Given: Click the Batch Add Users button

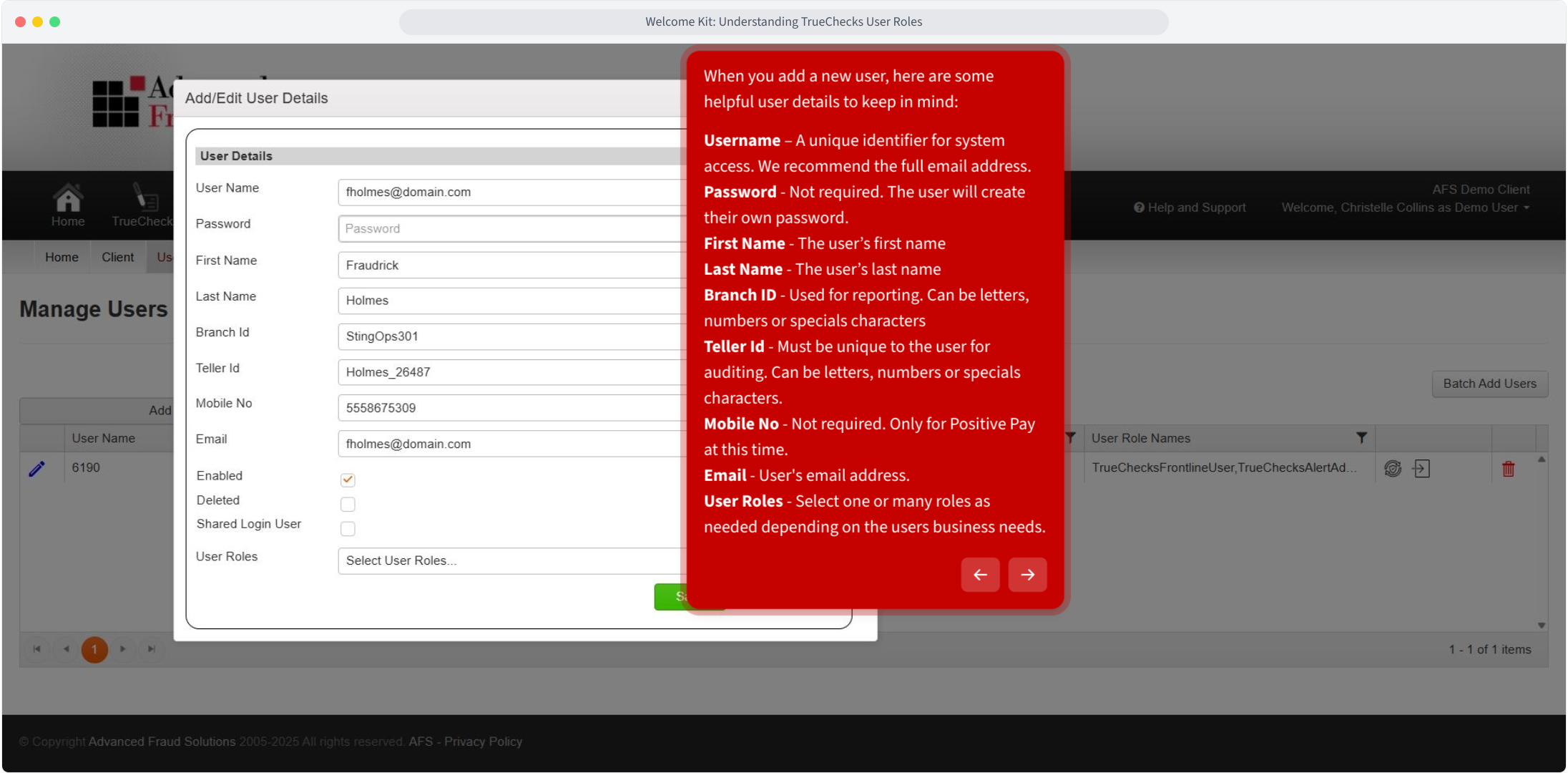Looking at the screenshot, I should point(1489,384).
